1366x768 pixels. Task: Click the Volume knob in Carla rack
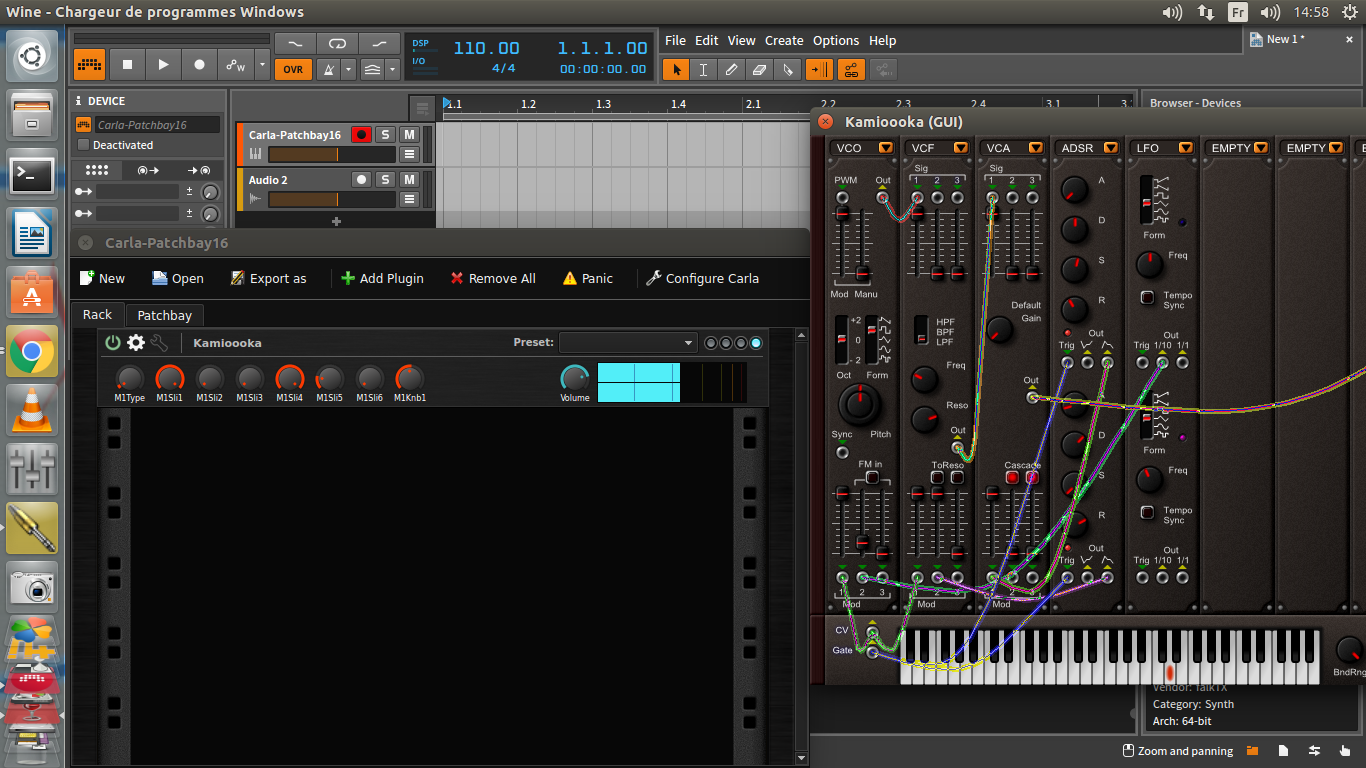click(x=574, y=378)
